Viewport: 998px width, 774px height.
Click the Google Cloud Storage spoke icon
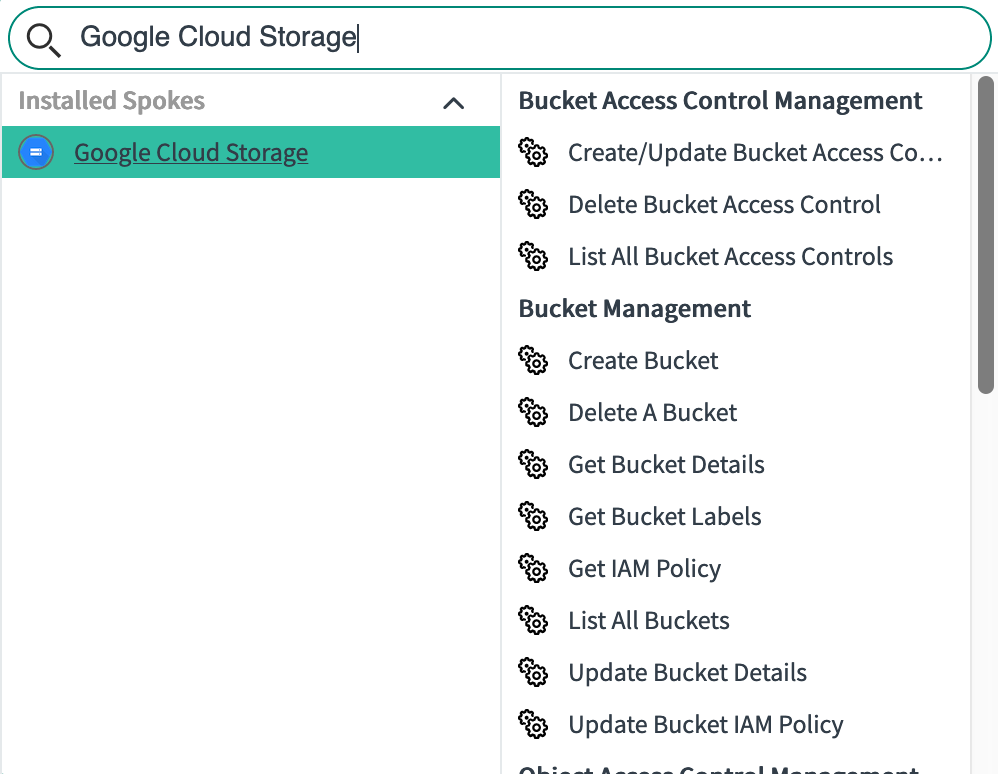pos(36,152)
